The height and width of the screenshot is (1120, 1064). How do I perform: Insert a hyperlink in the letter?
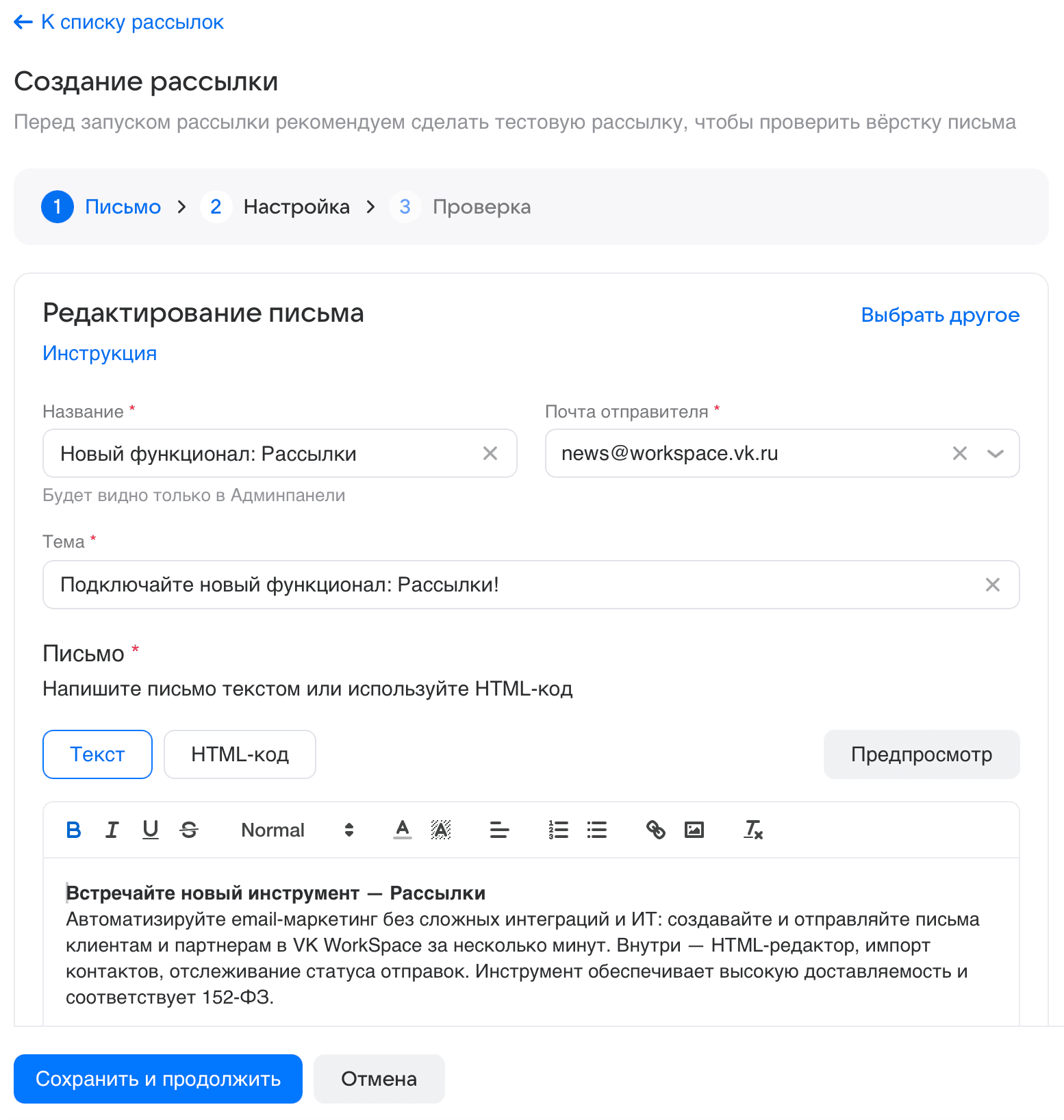tap(655, 830)
